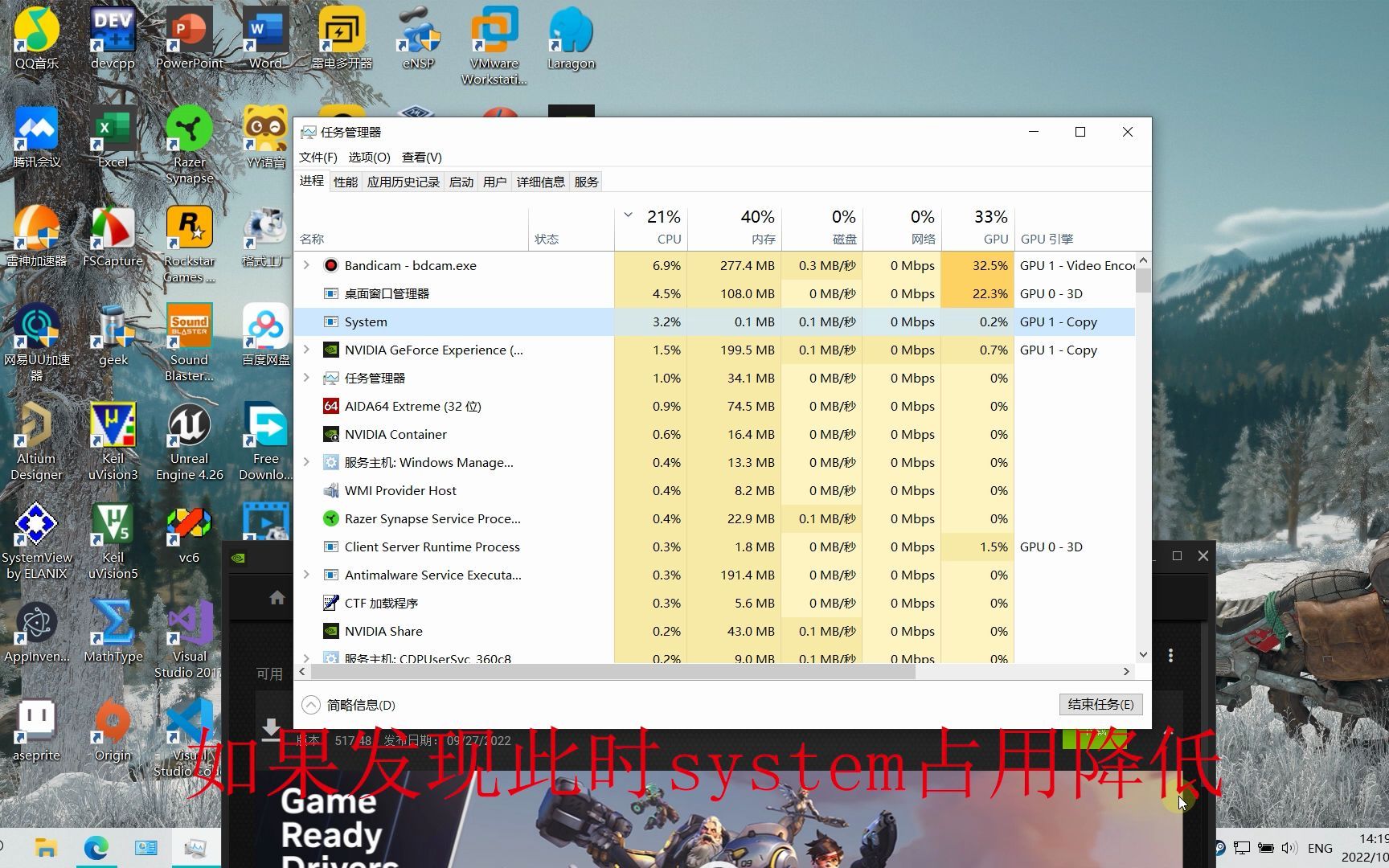Sort by 磁盘 column header
The width and height of the screenshot is (1389, 868).
tap(822, 227)
